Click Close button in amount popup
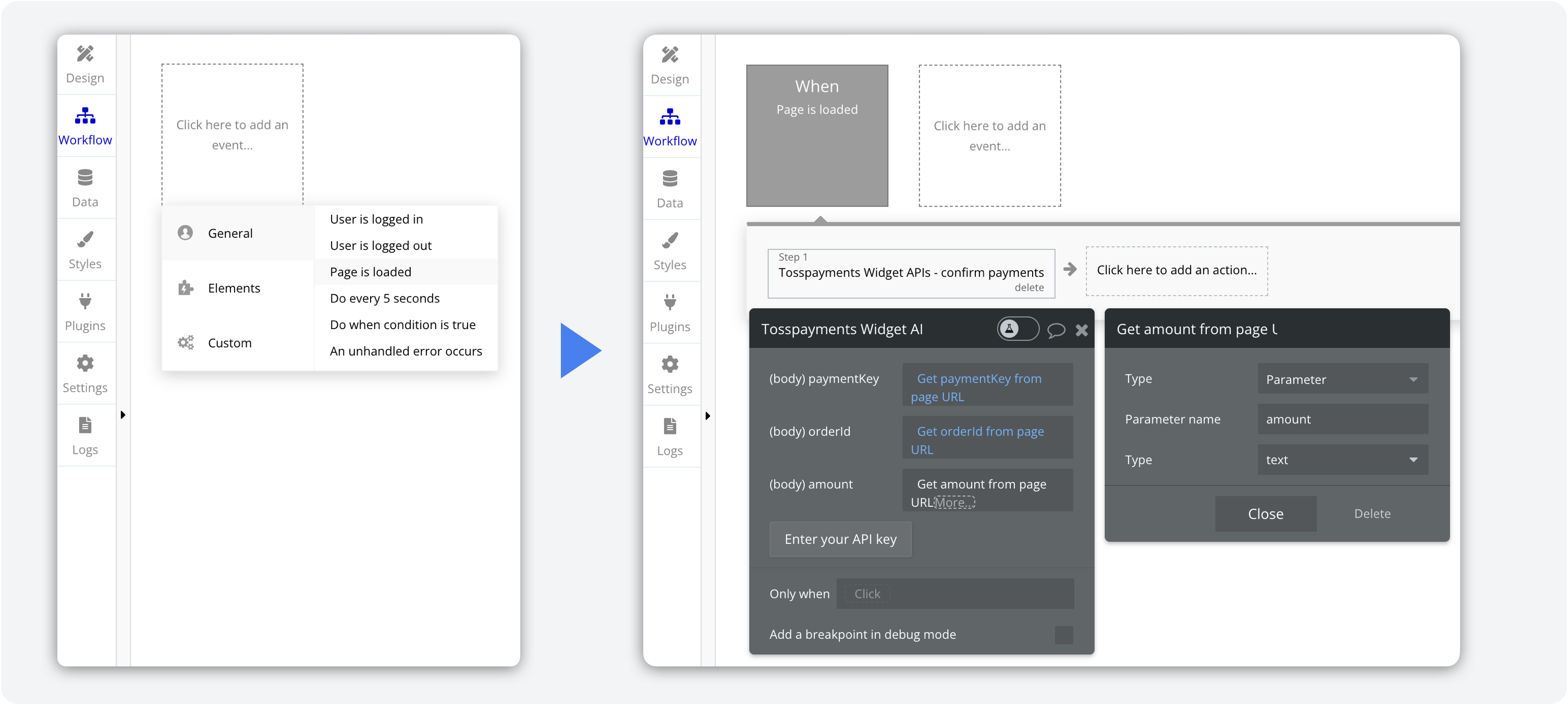The width and height of the screenshot is (1568, 705). [1266, 513]
